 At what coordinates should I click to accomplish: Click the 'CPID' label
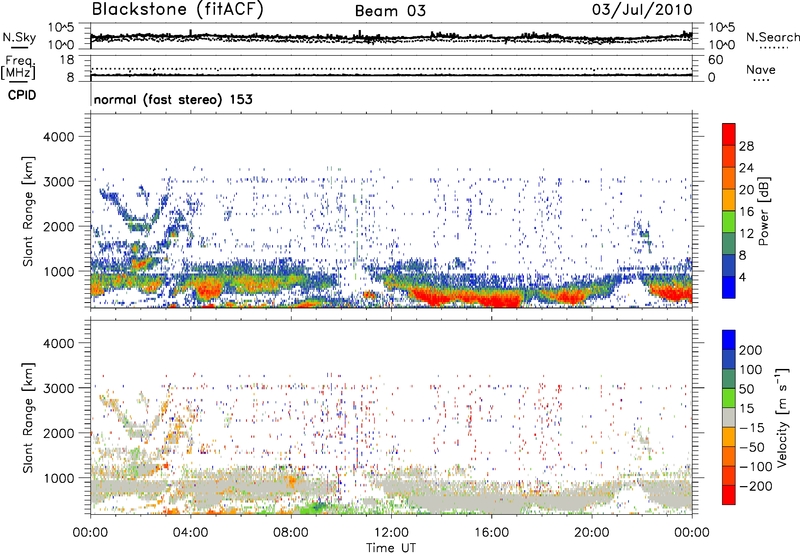pos(22,95)
